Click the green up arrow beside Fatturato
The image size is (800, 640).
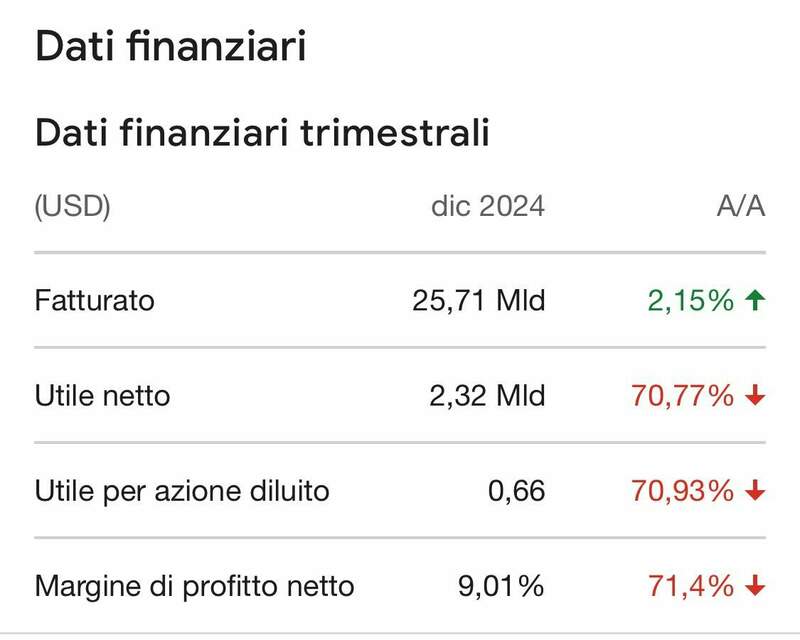pos(756,300)
